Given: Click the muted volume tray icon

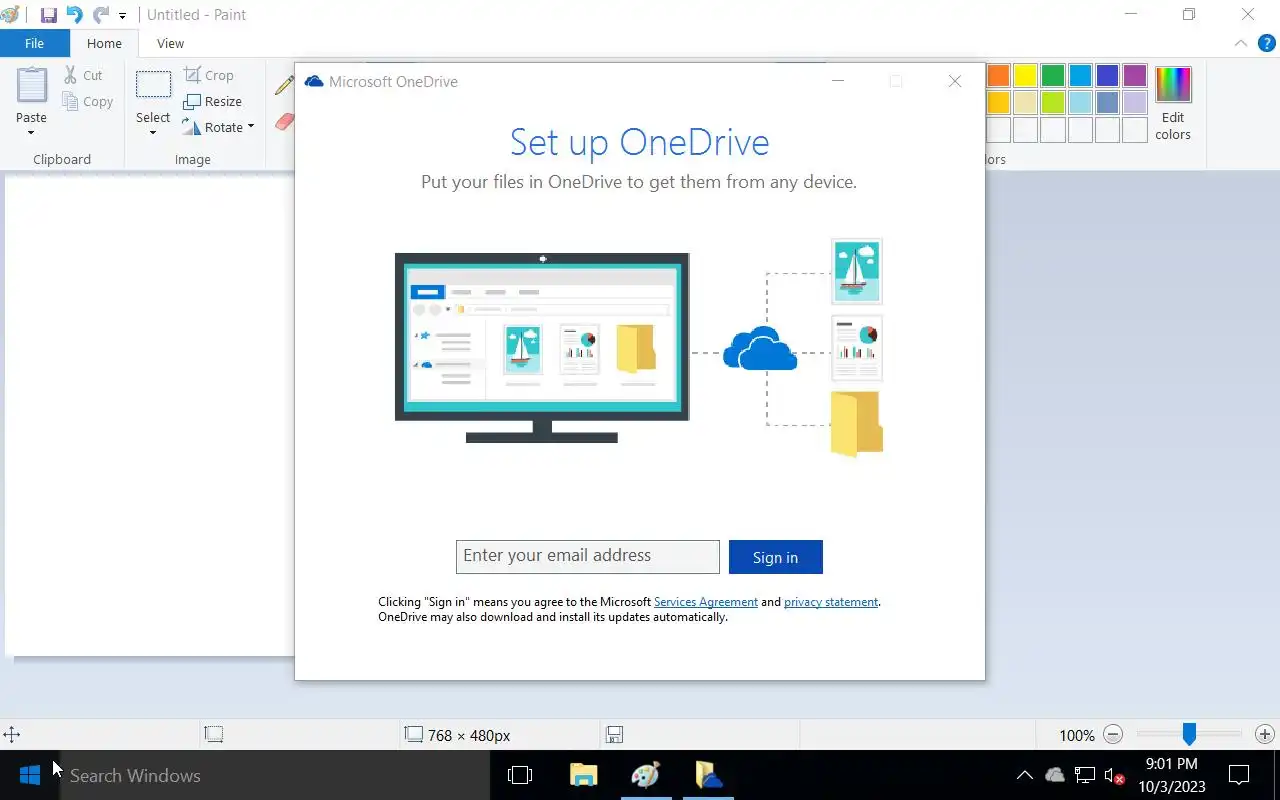Looking at the screenshot, I should click(x=1114, y=775).
